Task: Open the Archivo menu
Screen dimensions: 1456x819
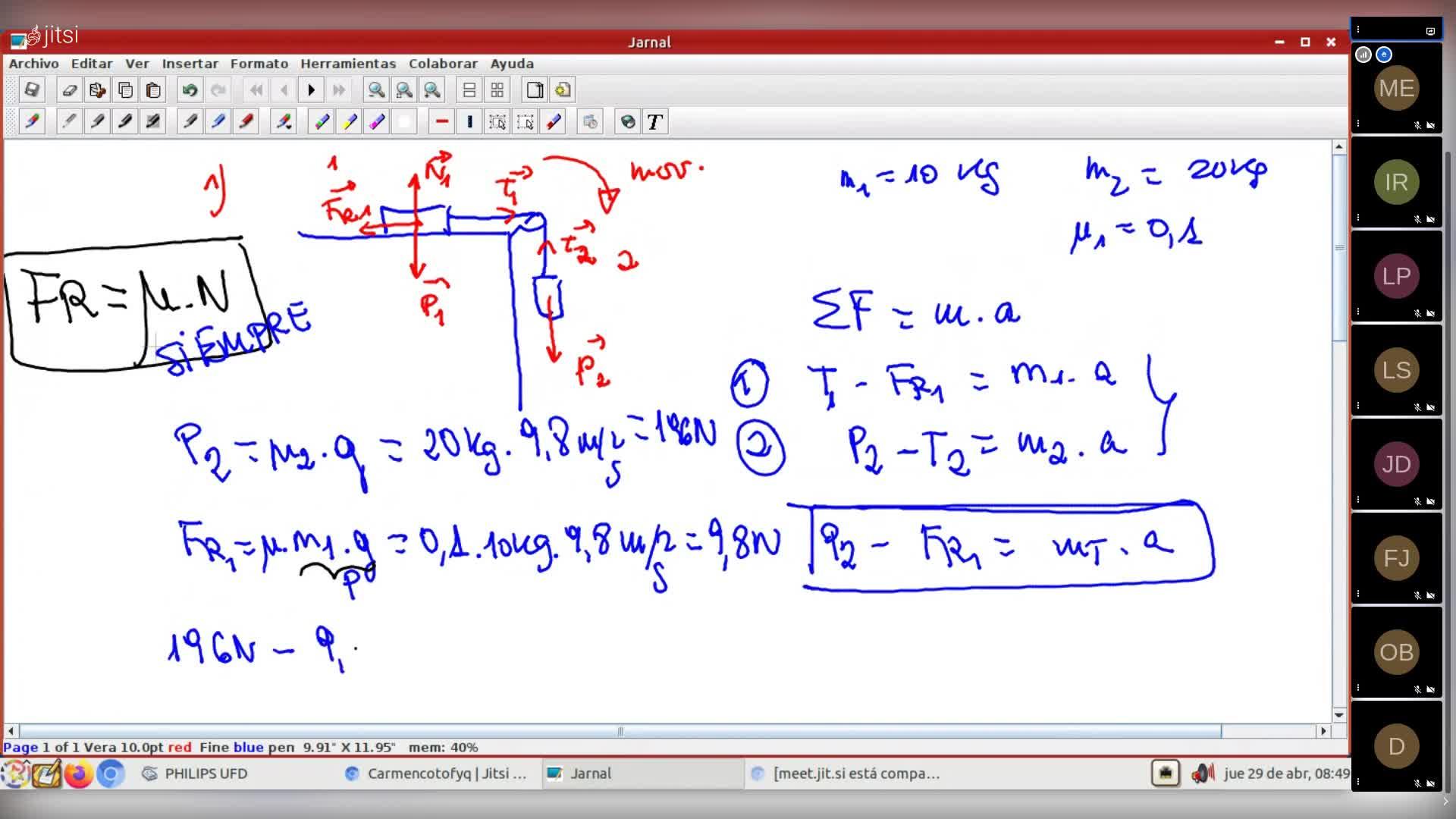Action: (x=33, y=64)
